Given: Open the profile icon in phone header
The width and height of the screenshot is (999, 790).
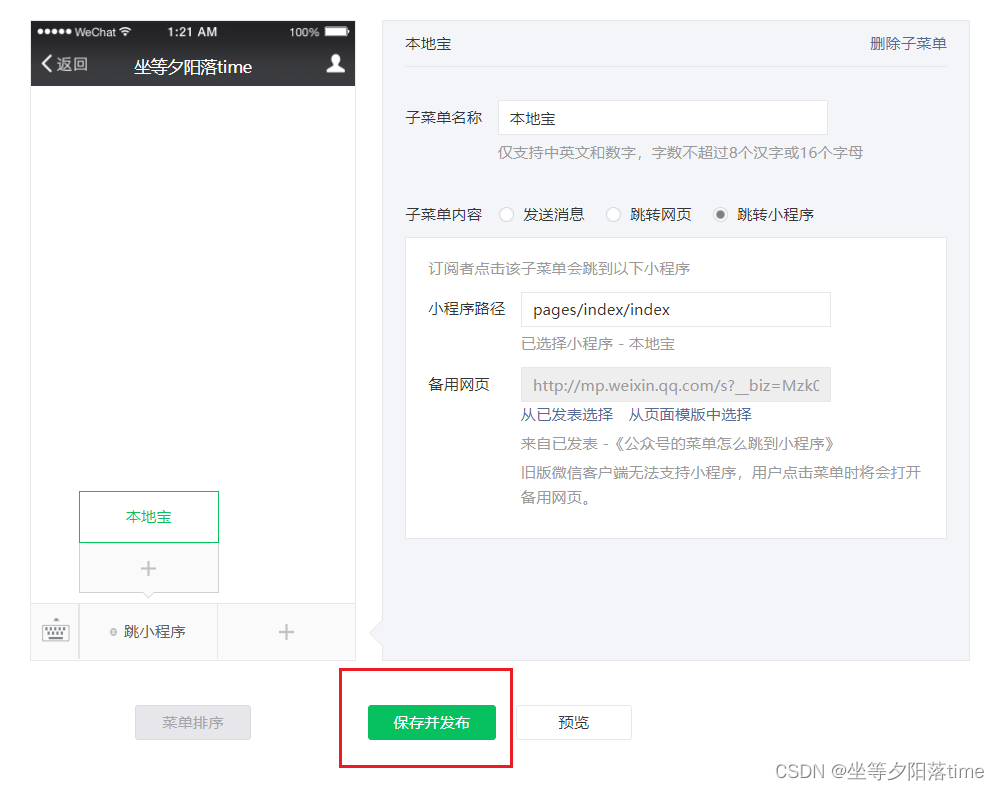Looking at the screenshot, I should pyautogui.click(x=335, y=64).
